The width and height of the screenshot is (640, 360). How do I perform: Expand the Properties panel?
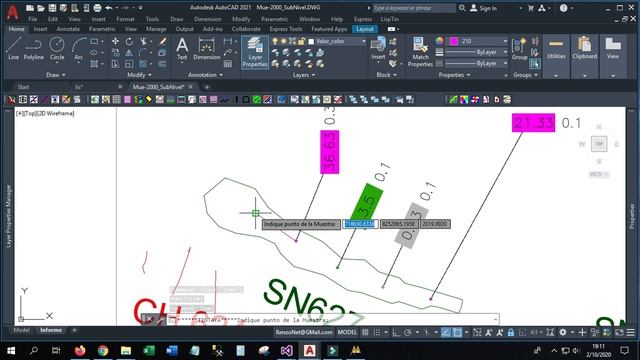click(x=454, y=75)
